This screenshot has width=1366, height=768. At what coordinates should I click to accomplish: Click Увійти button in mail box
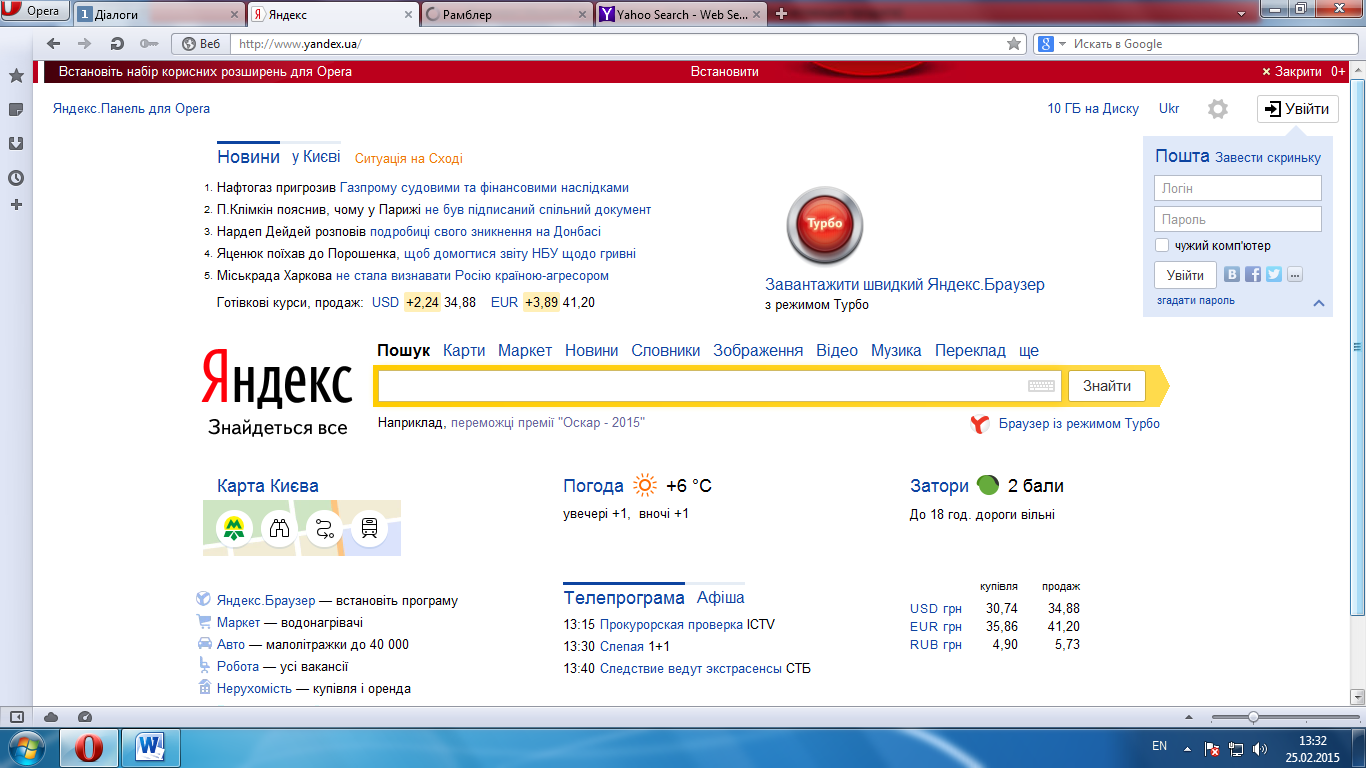pos(1185,275)
